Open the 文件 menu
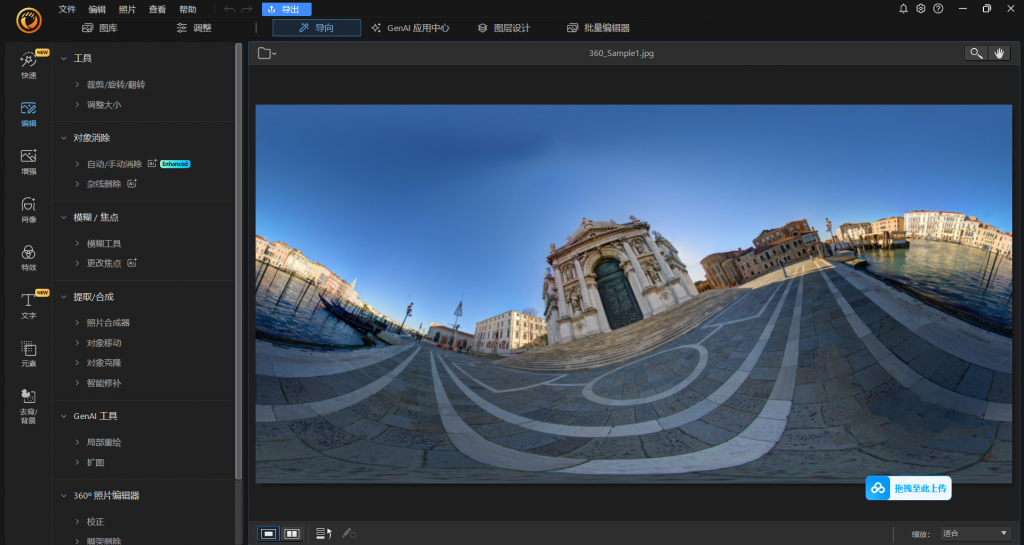Viewport: 1024px width, 545px height. pyautogui.click(x=67, y=9)
